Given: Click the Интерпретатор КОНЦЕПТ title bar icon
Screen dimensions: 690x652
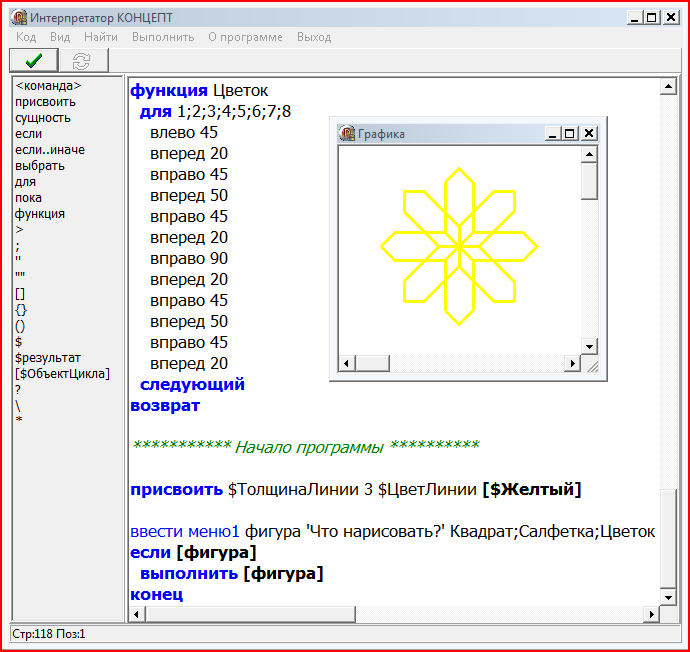Looking at the screenshot, I should point(18,17).
